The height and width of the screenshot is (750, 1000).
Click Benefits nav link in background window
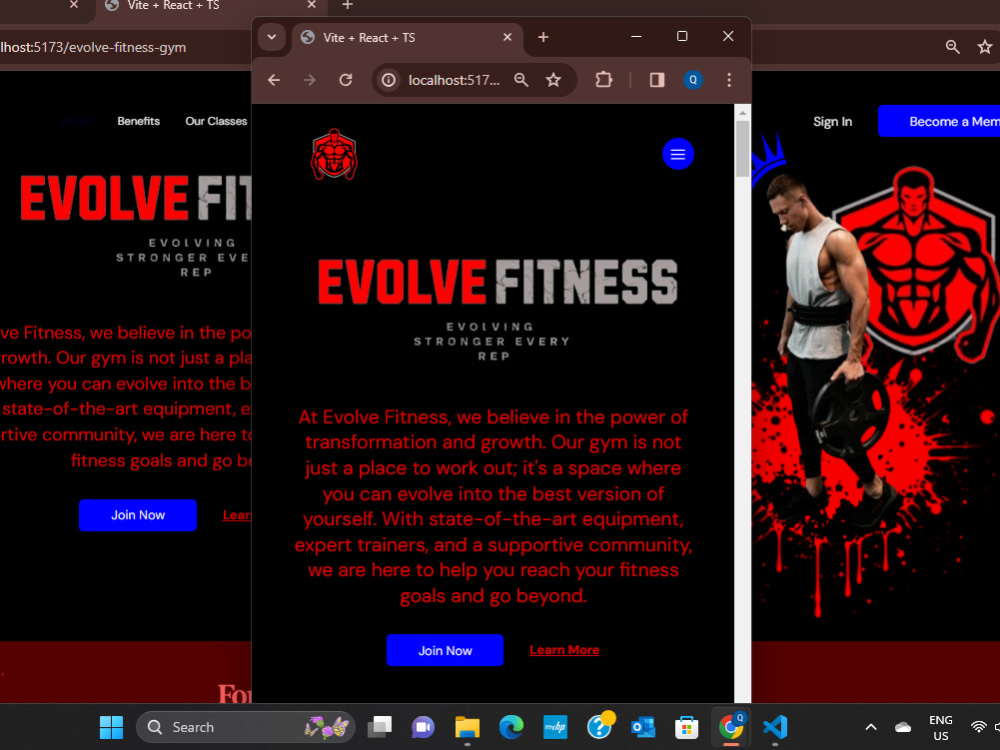(x=138, y=121)
